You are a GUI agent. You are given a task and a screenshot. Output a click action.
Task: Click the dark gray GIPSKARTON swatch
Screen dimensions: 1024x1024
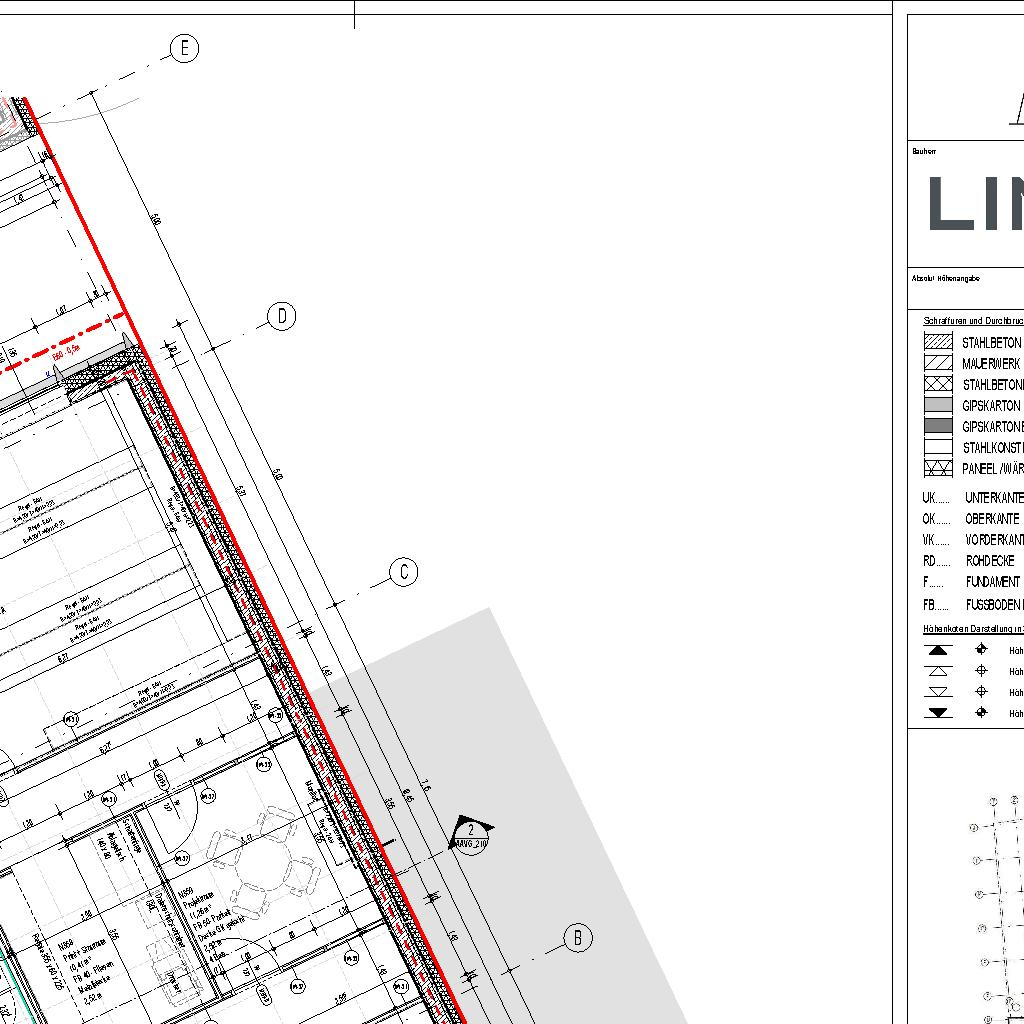click(x=938, y=426)
